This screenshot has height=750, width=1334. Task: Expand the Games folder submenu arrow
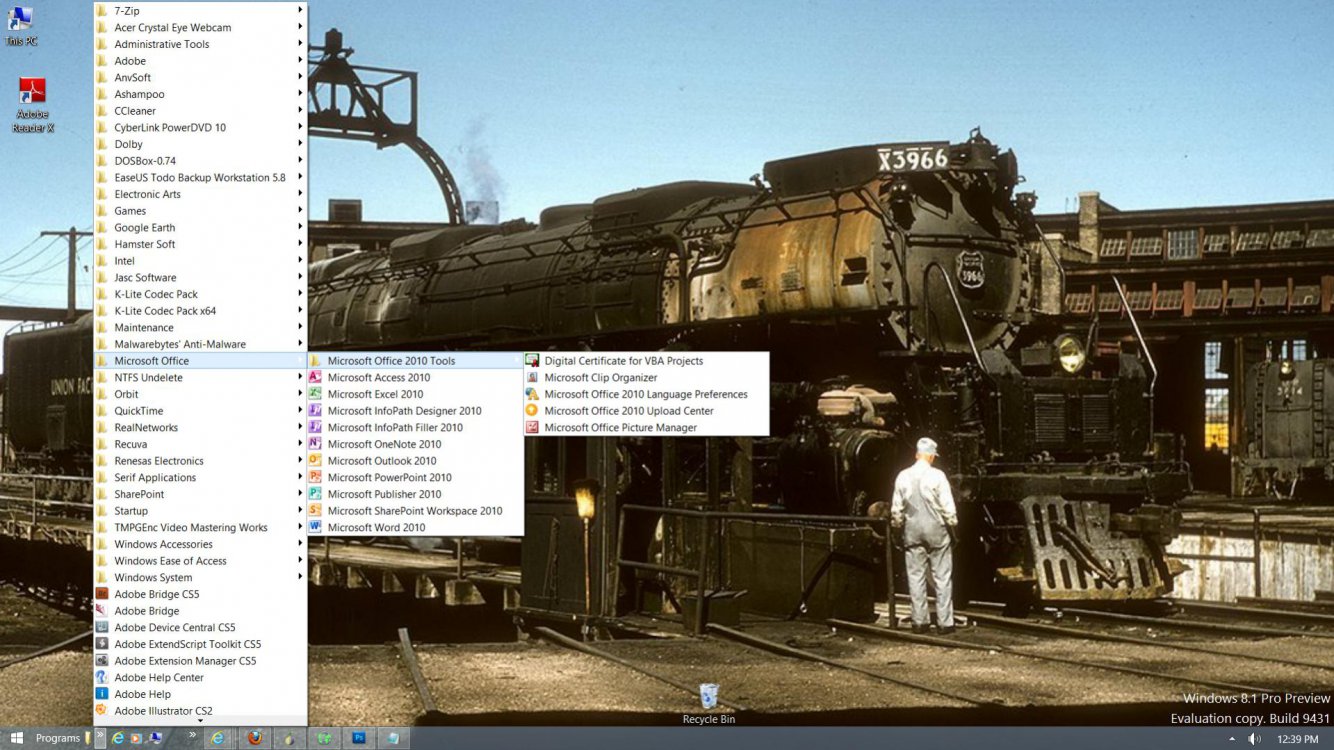(x=300, y=211)
